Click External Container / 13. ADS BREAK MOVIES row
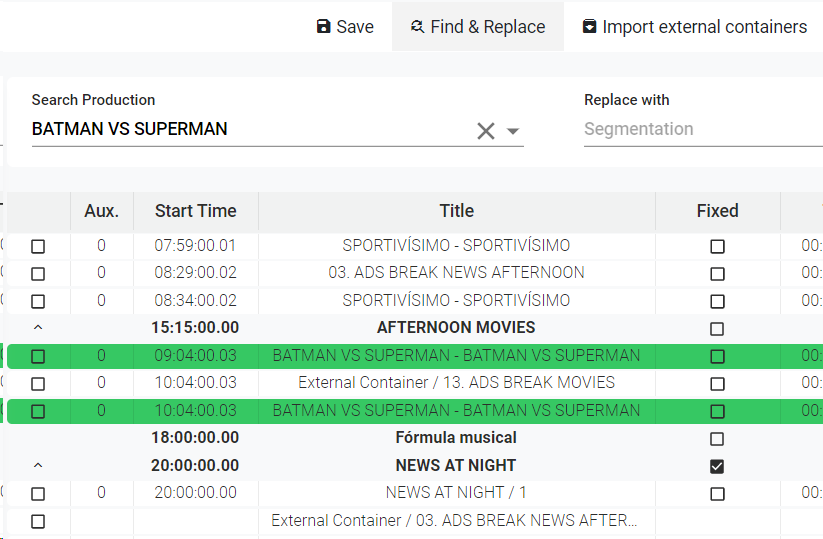The width and height of the screenshot is (823, 539). (x=456, y=383)
